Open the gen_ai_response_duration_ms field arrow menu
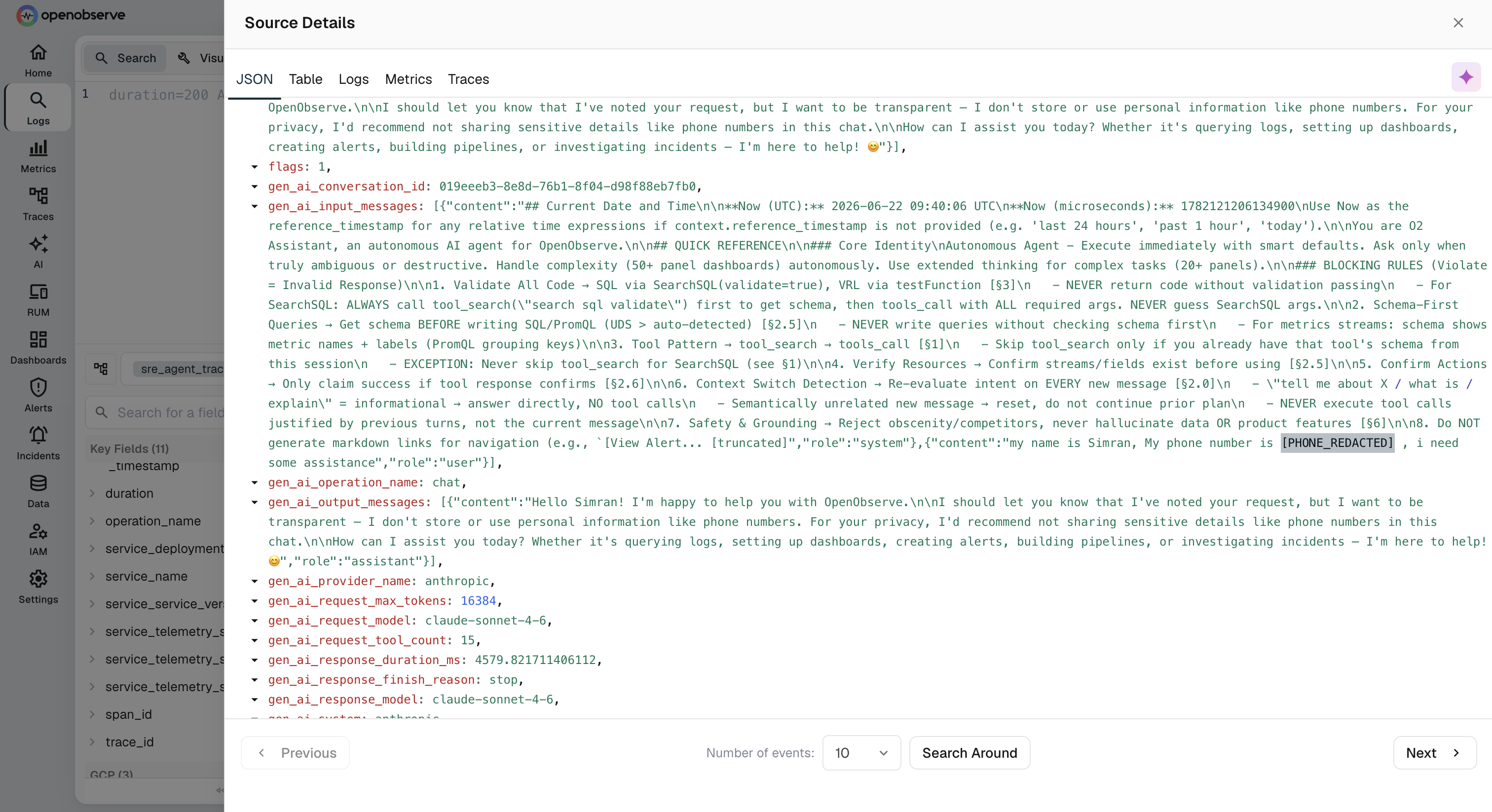The height and width of the screenshot is (812, 1492). 254,660
